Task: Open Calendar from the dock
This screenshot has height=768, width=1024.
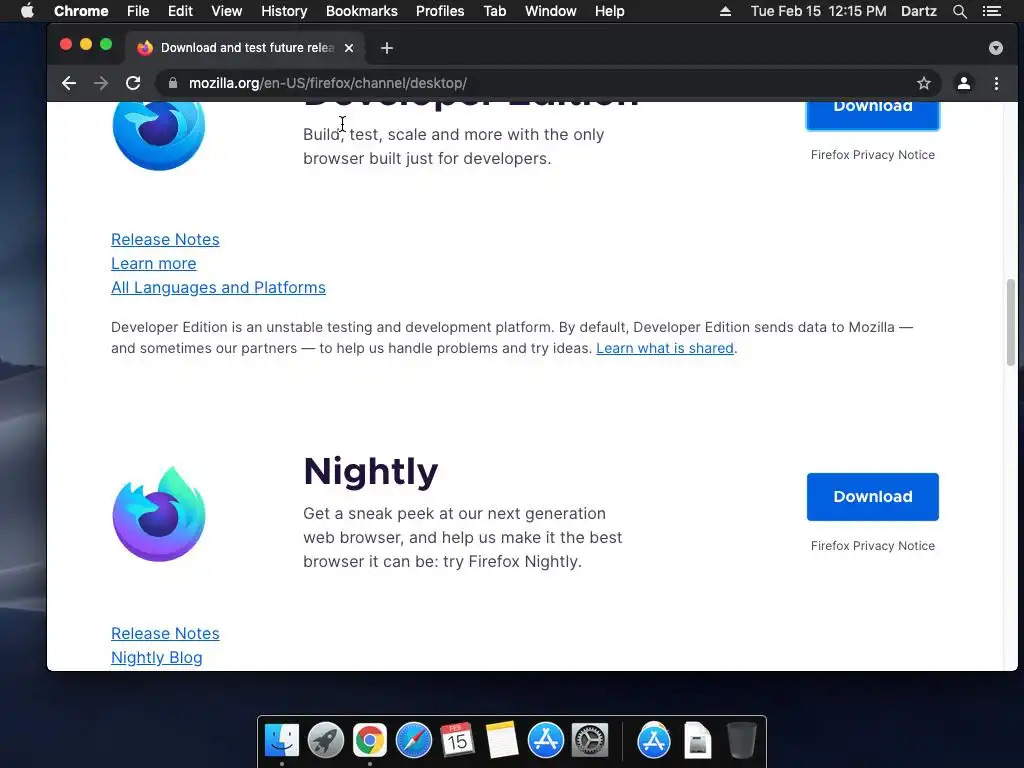Action: [457, 740]
